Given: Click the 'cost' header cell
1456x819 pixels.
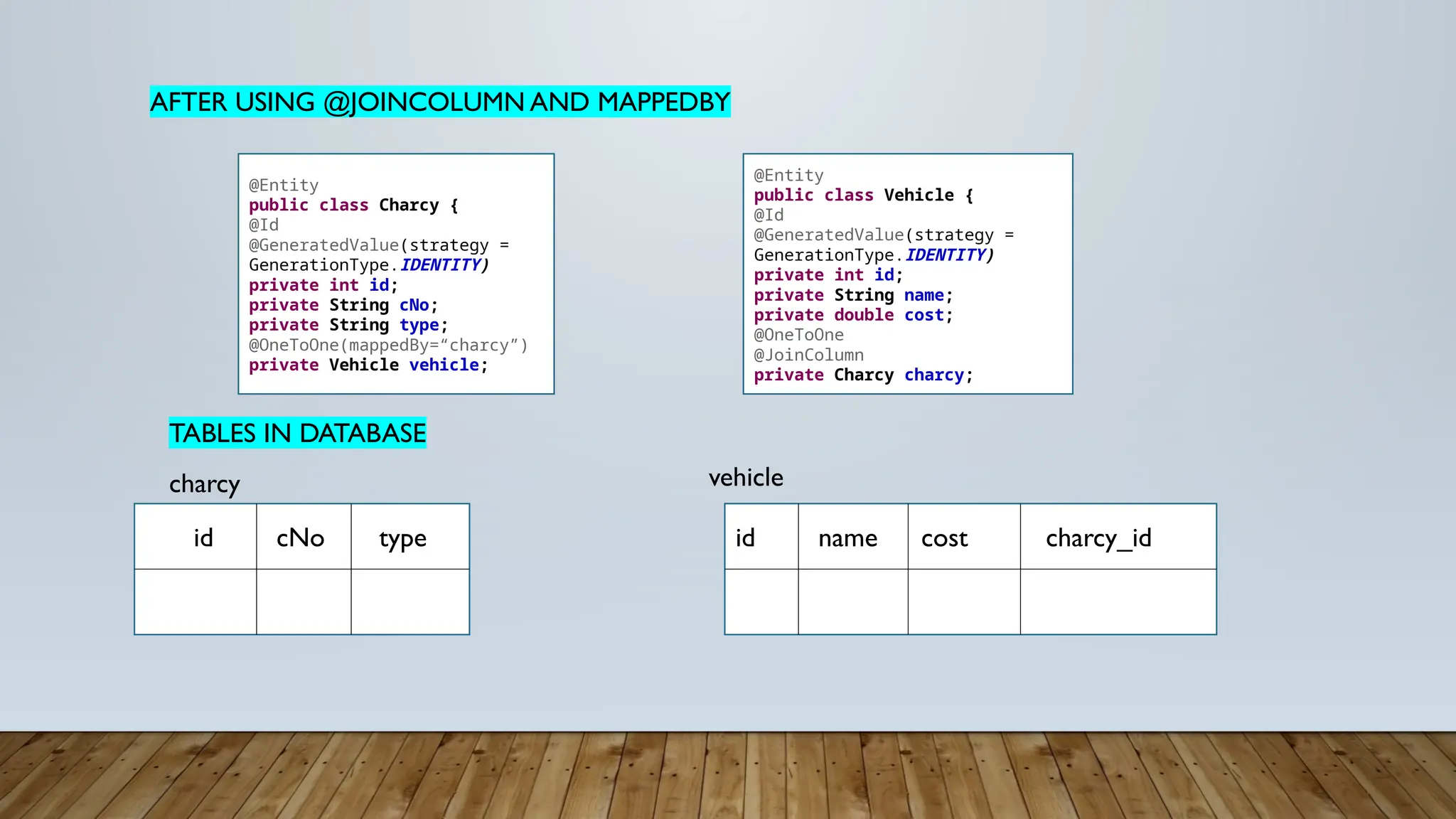Looking at the screenshot, I should pos(963,537).
